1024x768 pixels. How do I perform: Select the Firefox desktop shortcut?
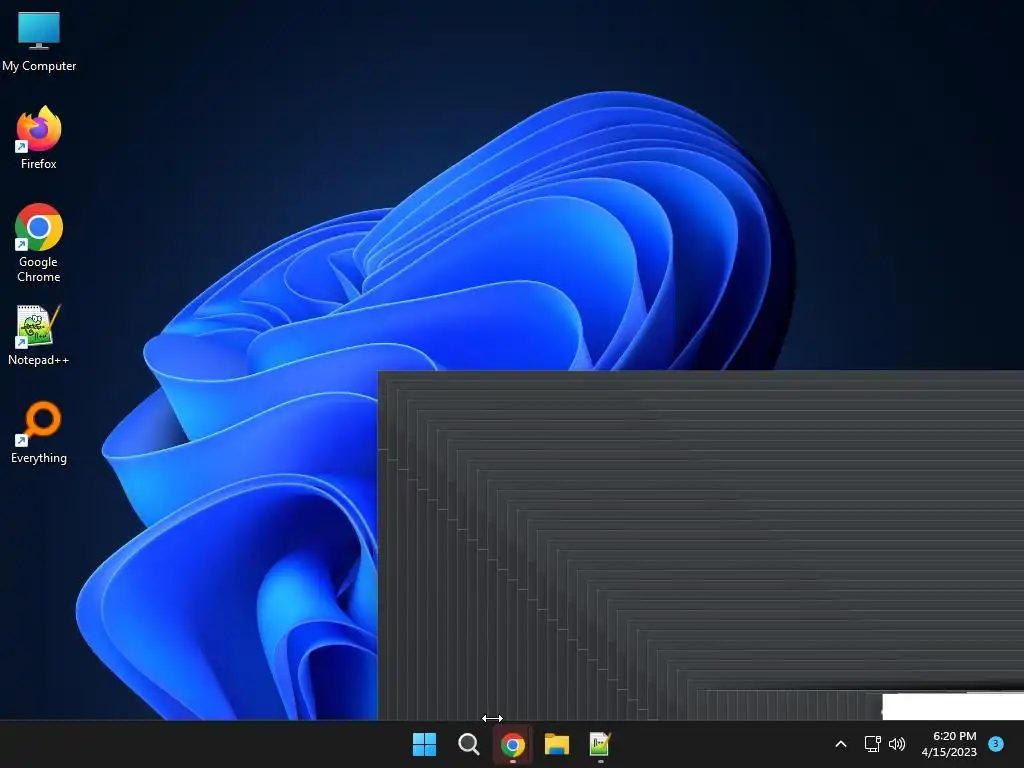(39, 138)
